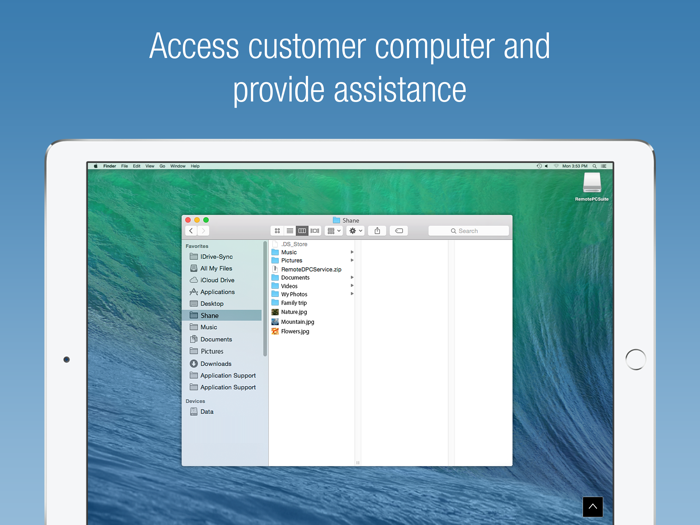Open the View menu
The height and width of the screenshot is (525, 700).
150,166
